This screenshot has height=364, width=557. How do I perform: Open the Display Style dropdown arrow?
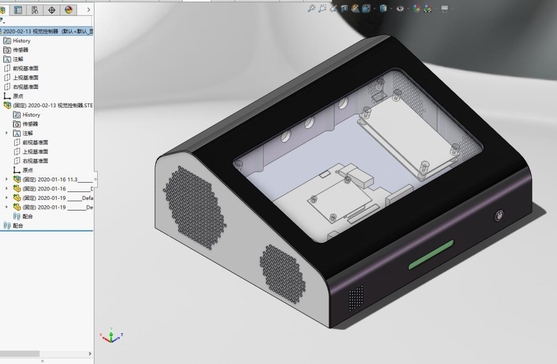pos(391,9)
